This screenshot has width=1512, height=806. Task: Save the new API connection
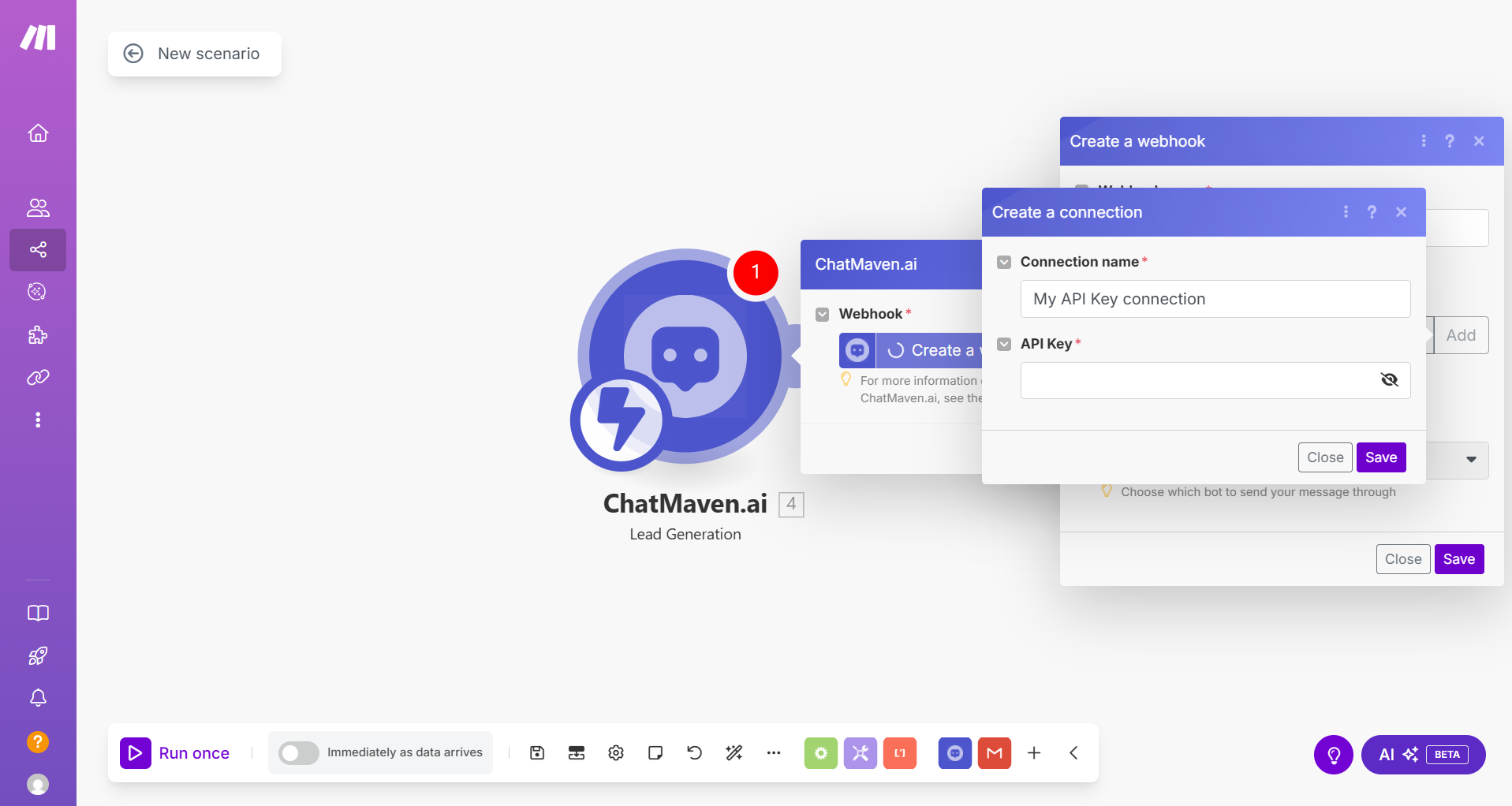tap(1380, 457)
